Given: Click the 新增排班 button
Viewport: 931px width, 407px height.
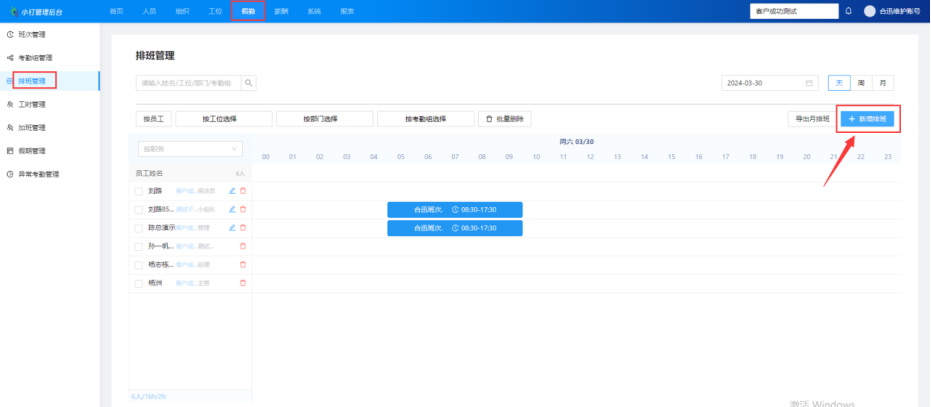Looking at the screenshot, I should click(867, 119).
